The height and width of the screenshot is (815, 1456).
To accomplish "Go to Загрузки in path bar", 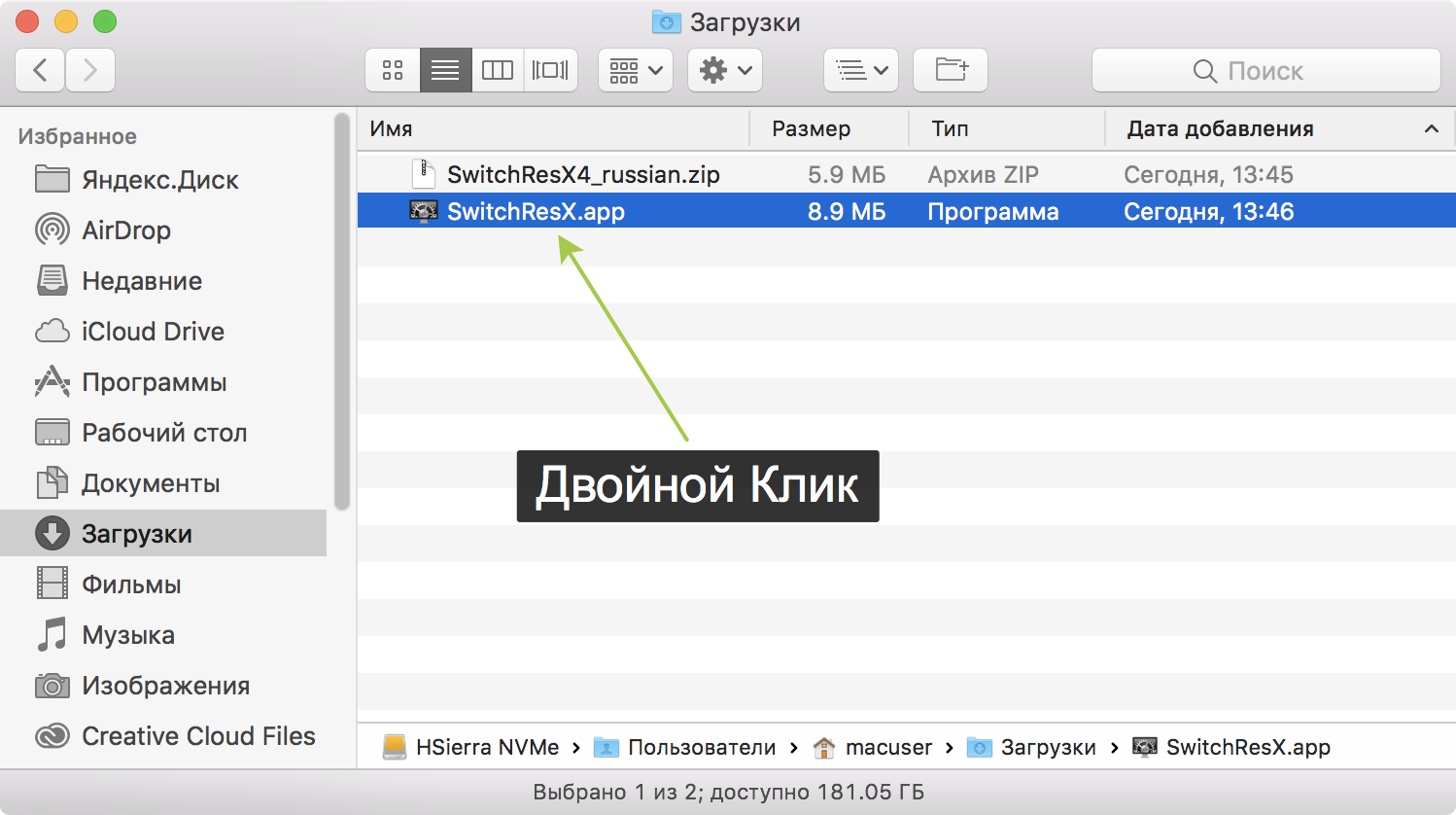I will pos(1031,747).
